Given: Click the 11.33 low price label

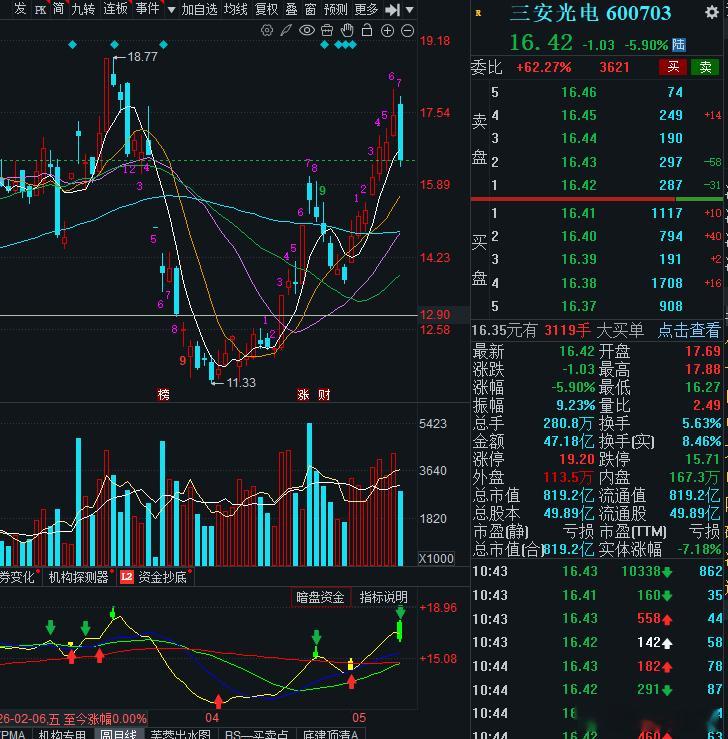Looking at the screenshot, I should pyautogui.click(x=241, y=383).
